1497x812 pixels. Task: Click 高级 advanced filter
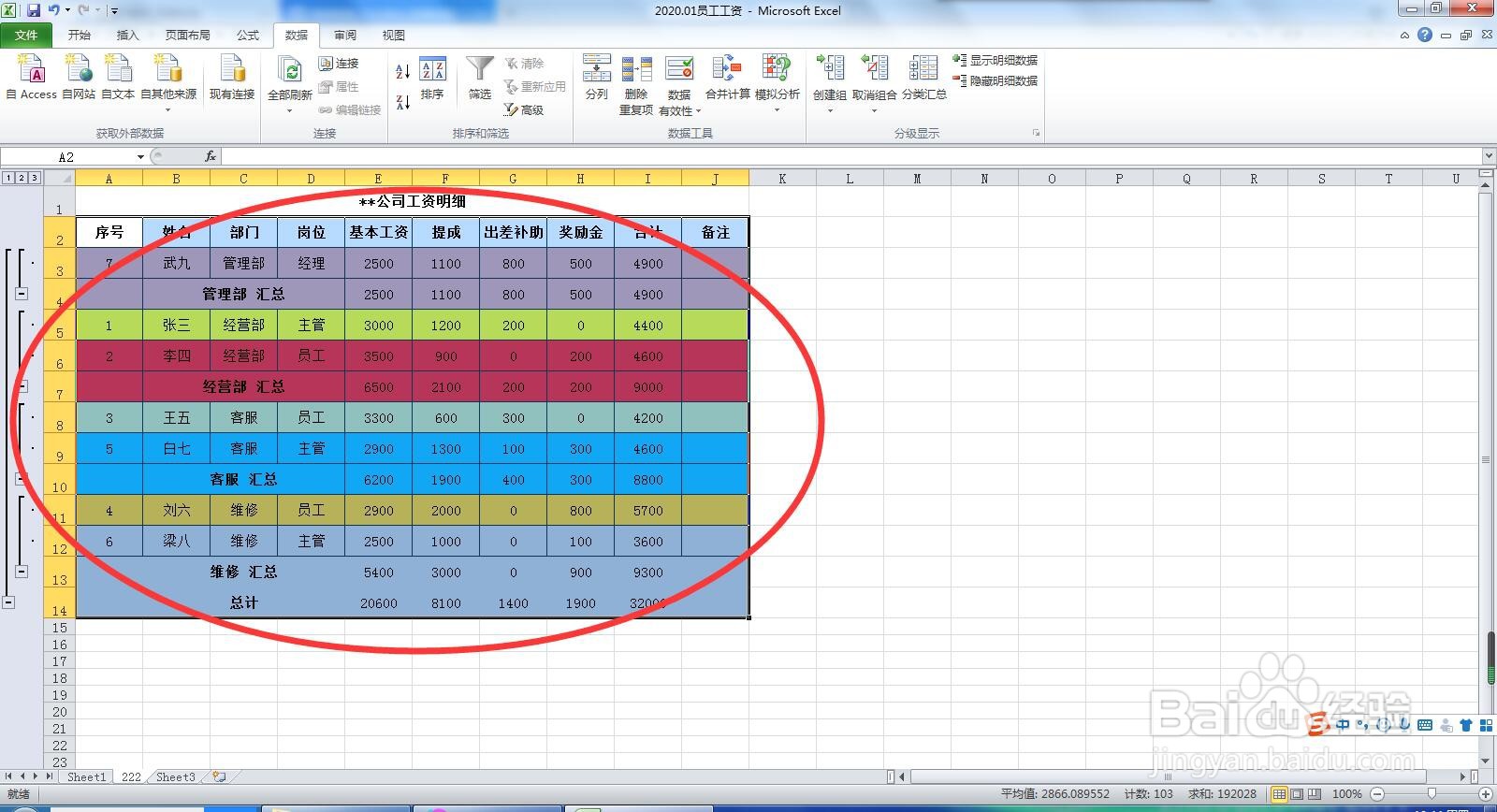[524, 110]
